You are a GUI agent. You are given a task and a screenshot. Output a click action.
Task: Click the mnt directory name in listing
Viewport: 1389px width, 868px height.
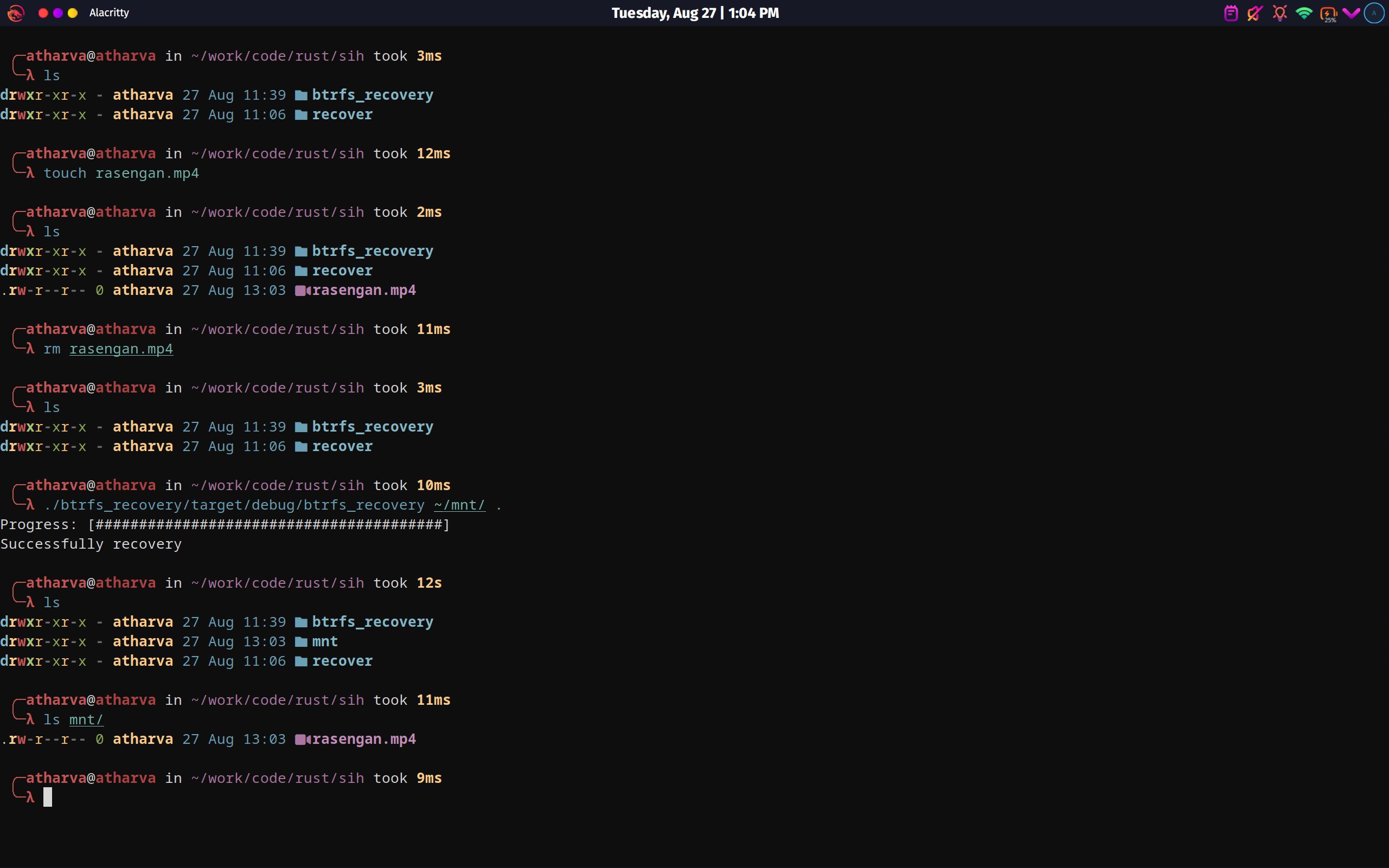pos(325,642)
